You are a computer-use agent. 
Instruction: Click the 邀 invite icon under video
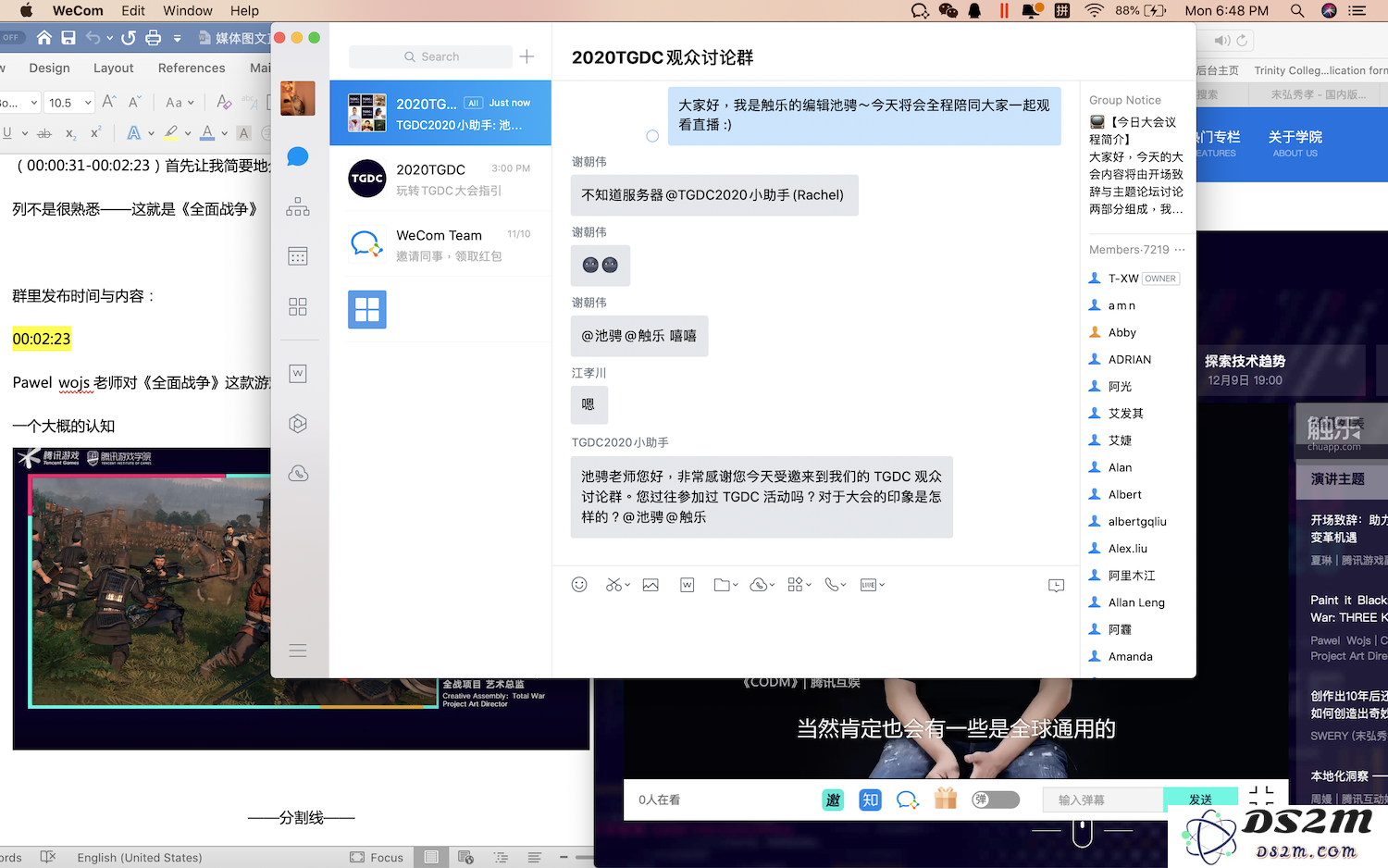[x=833, y=800]
